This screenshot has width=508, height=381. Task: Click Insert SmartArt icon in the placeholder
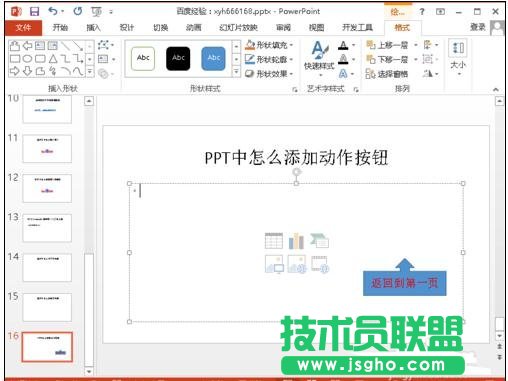[x=319, y=241]
